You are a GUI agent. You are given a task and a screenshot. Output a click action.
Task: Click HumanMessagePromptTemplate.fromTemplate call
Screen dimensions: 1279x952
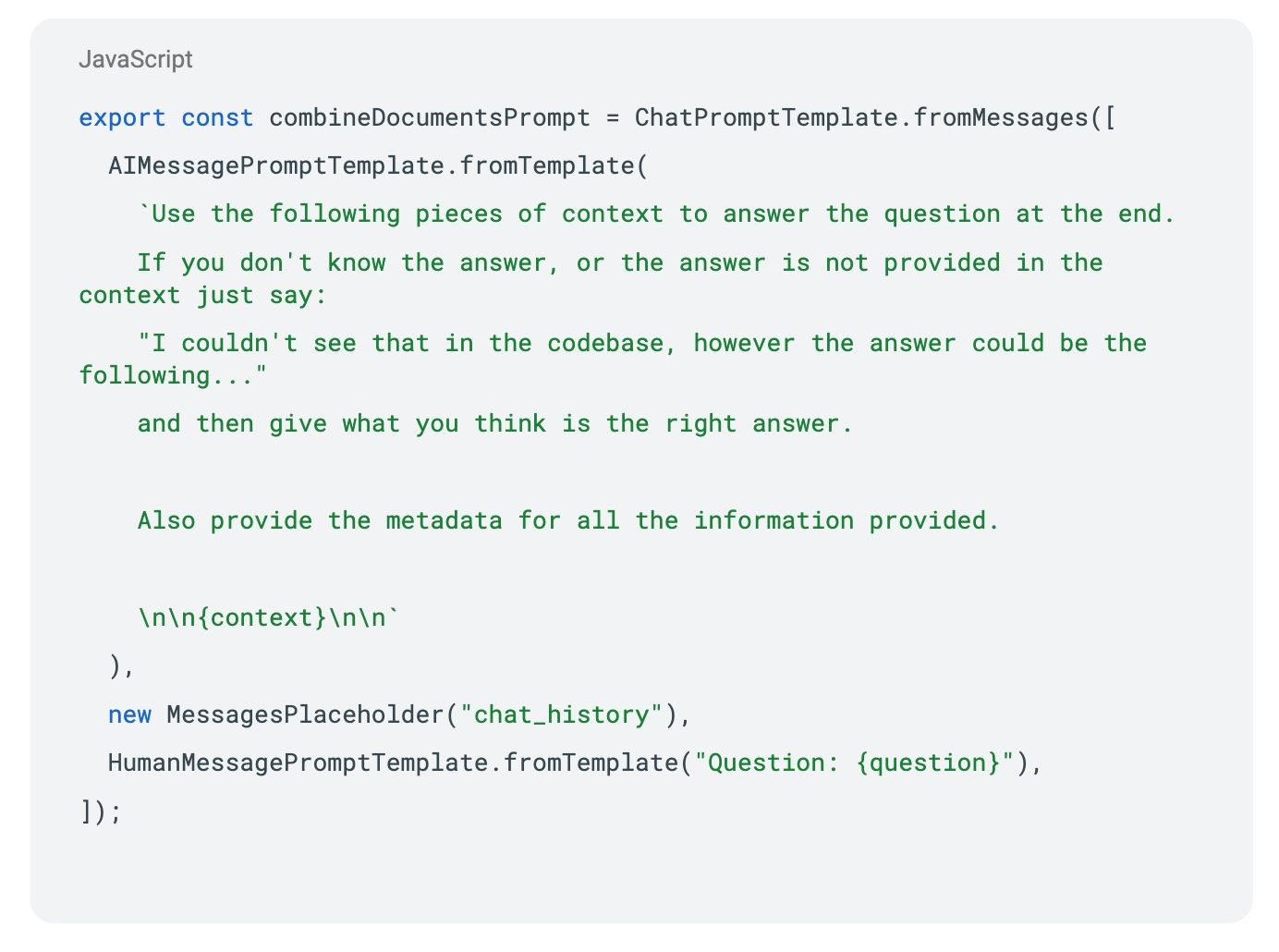click(394, 763)
